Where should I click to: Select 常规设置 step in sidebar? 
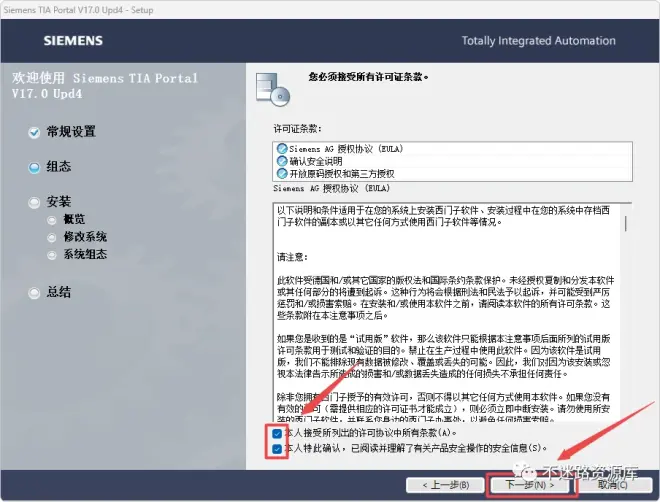point(71,132)
